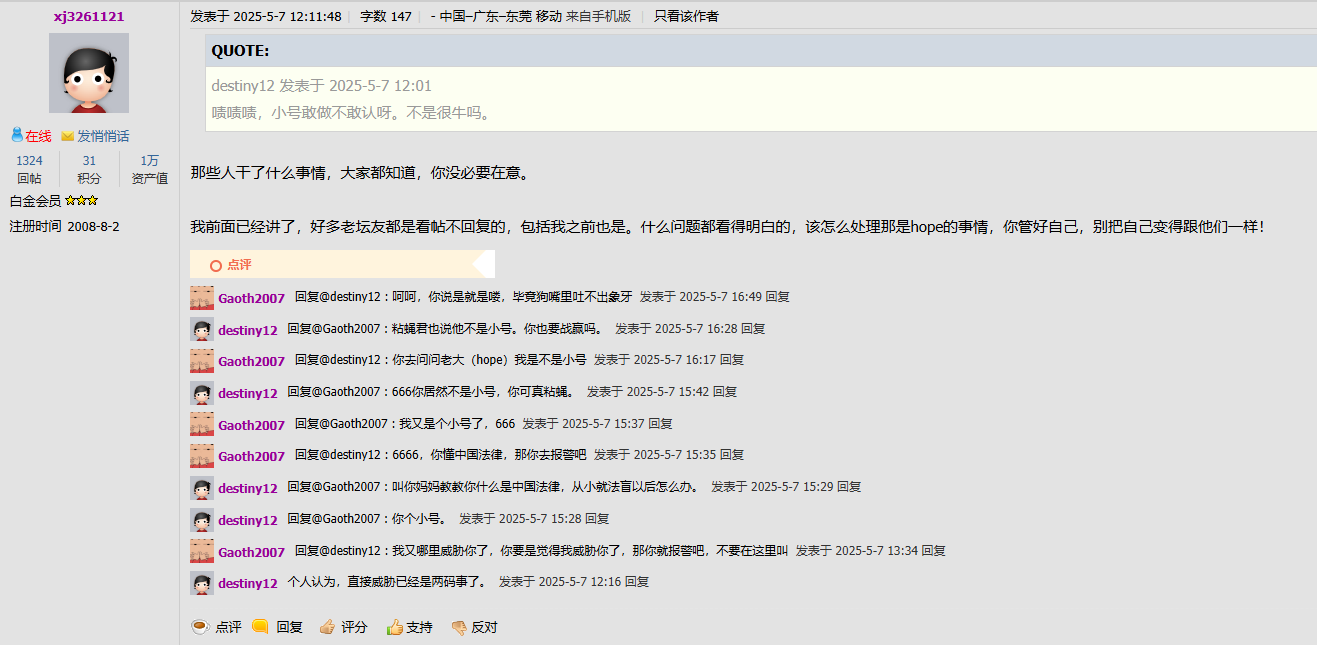The height and width of the screenshot is (645, 1317).
Task: Click the blue 在线 status icon
Action: pyautogui.click(x=17, y=135)
